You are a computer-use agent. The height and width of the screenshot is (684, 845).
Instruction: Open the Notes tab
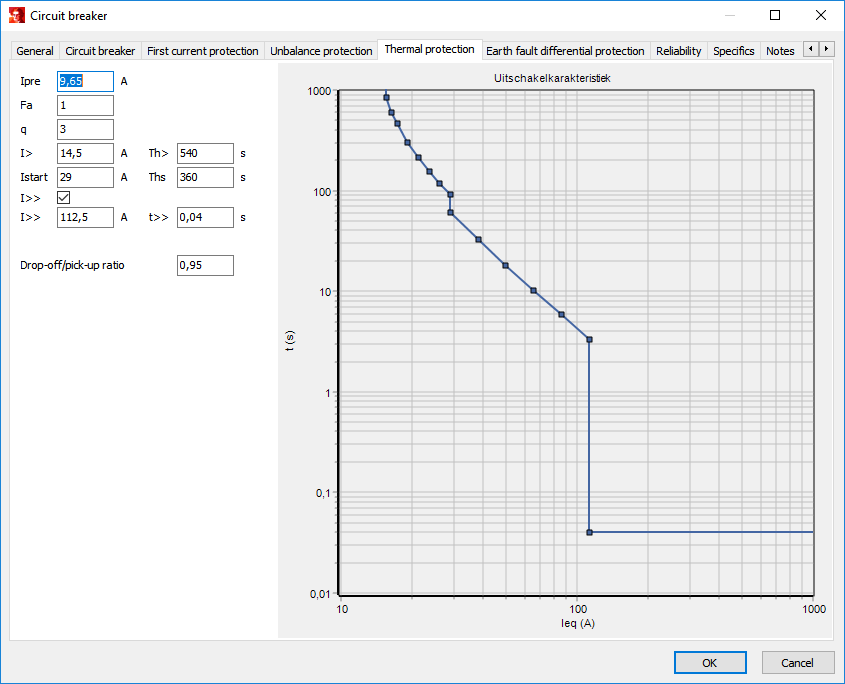pos(780,51)
